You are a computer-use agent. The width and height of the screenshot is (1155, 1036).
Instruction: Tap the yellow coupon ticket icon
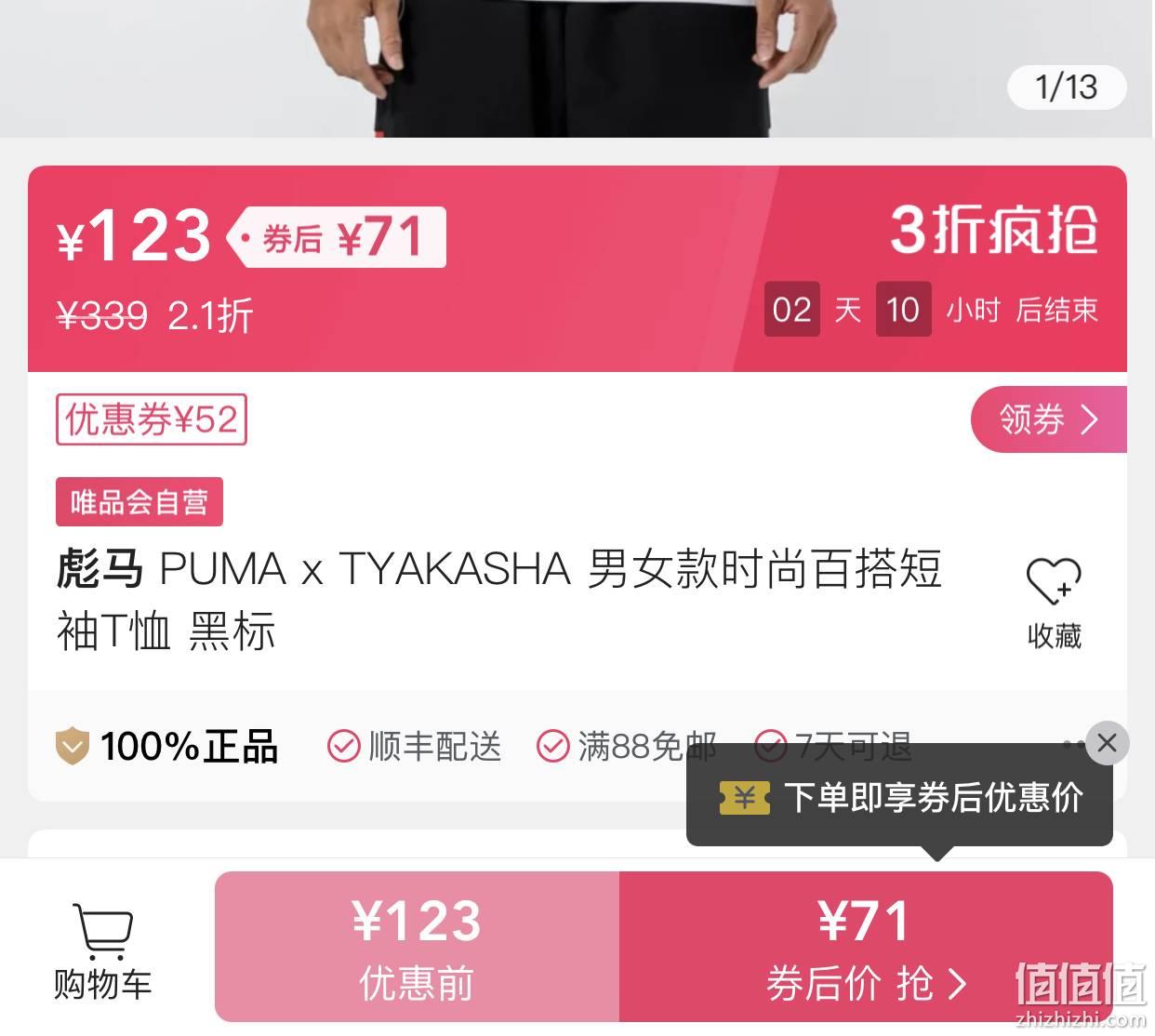click(745, 798)
